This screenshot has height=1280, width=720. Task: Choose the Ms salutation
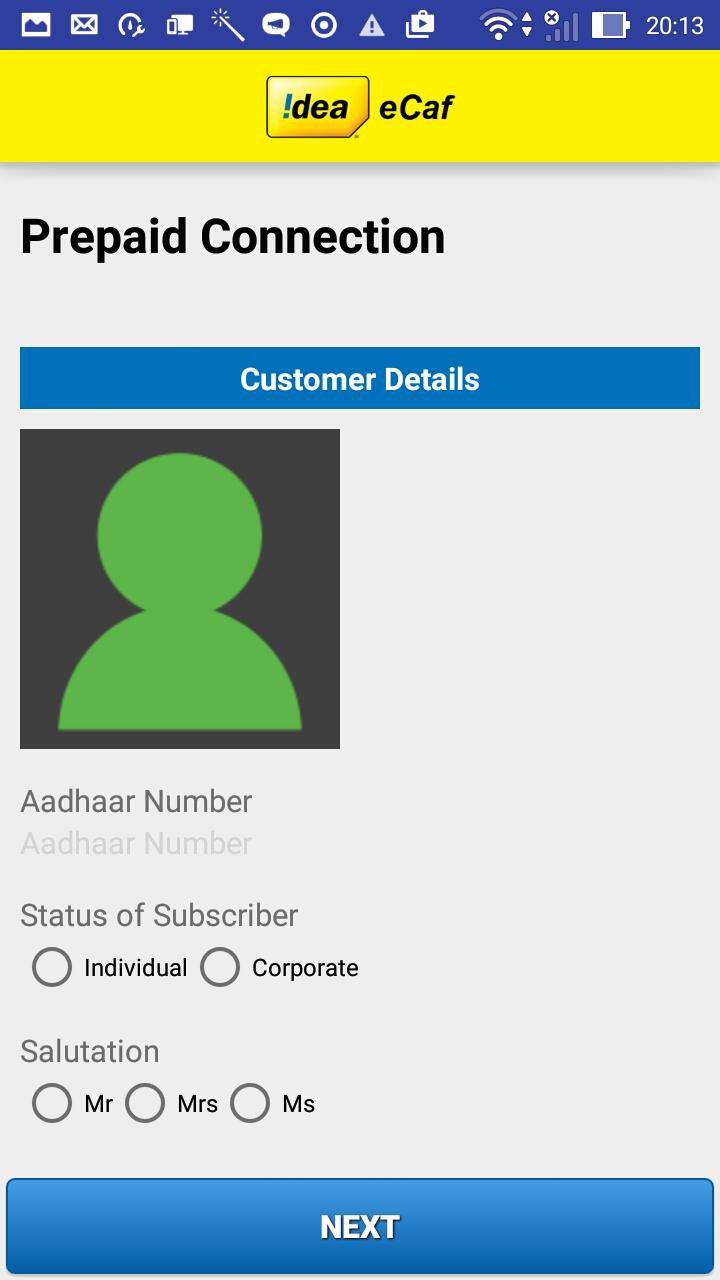(x=250, y=1103)
